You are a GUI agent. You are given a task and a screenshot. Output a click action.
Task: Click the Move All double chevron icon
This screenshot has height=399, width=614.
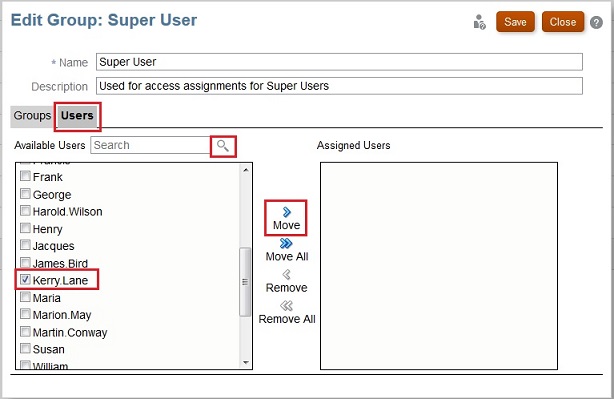(286, 244)
